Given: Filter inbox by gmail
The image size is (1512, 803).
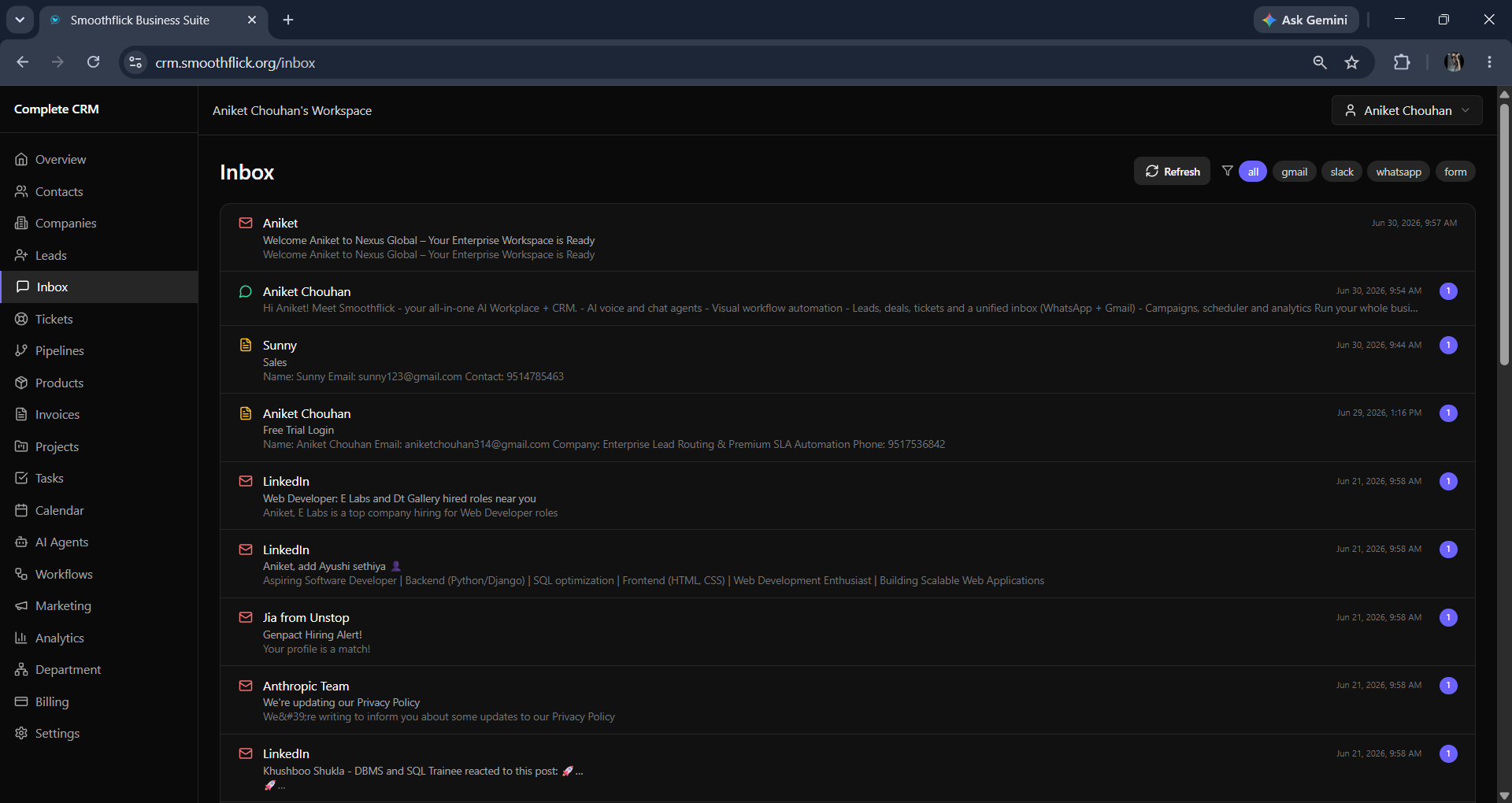Looking at the screenshot, I should click(1294, 172).
